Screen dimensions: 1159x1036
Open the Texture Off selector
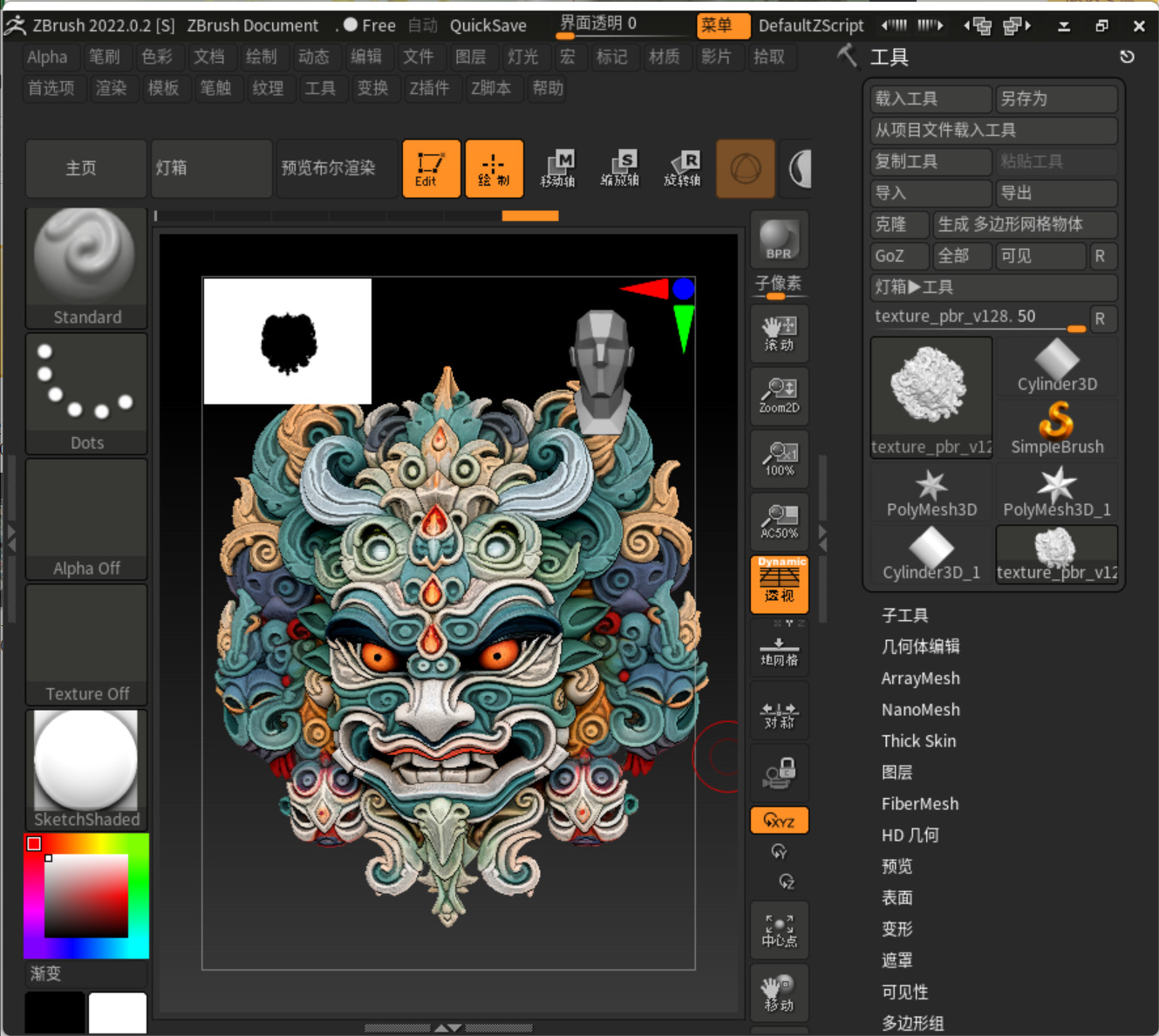[86, 644]
